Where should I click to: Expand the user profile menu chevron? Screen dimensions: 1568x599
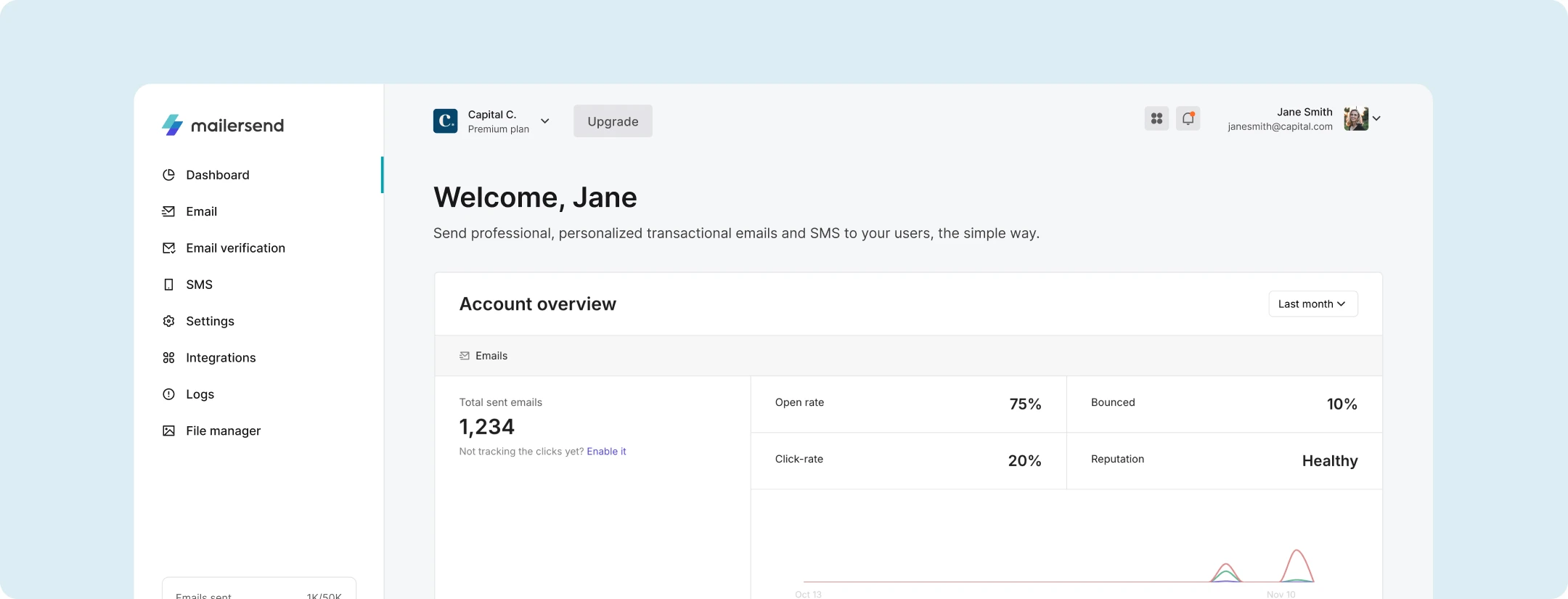[x=1376, y=118]
